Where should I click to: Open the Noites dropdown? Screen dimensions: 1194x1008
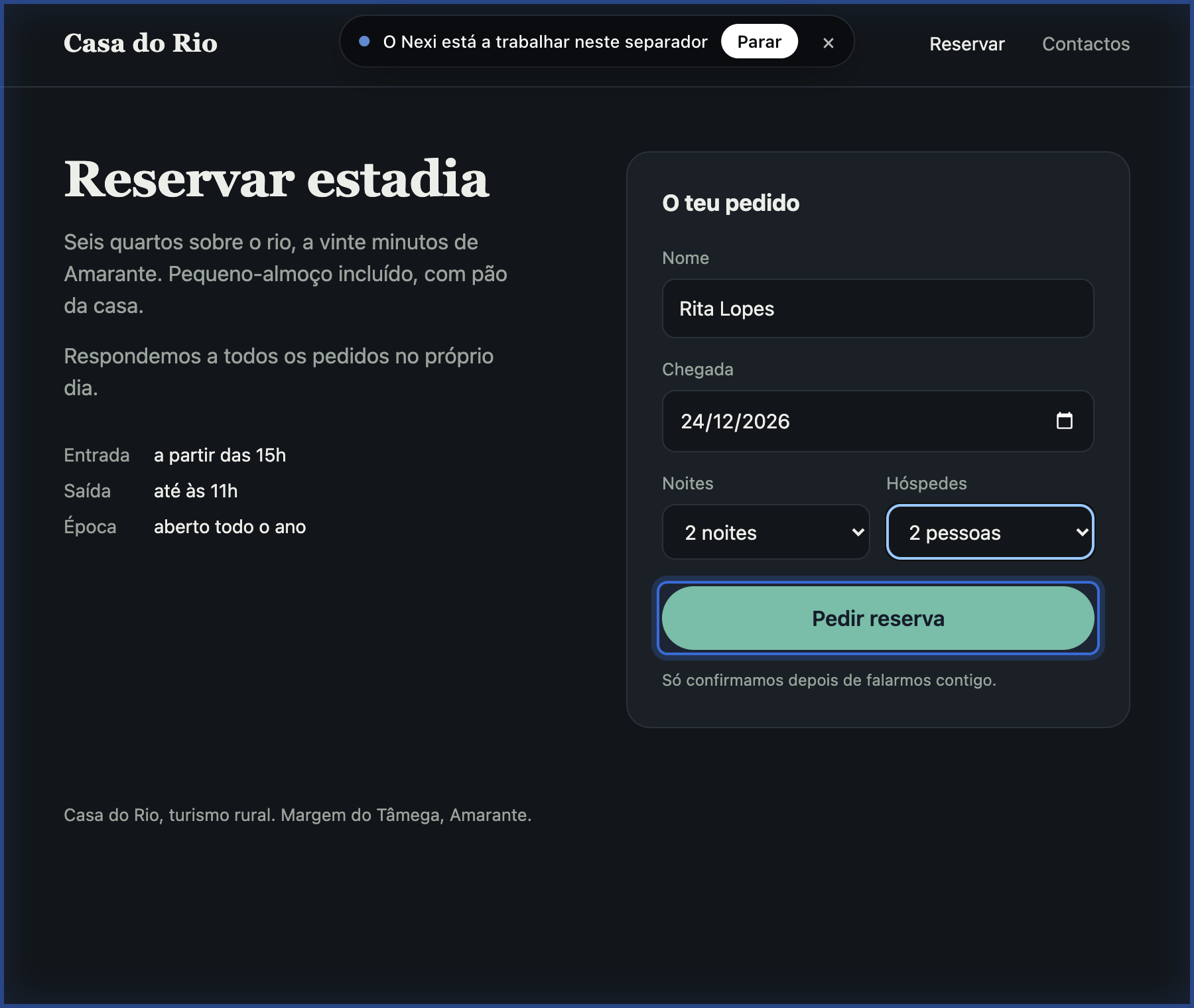click(x=765, y=532)
